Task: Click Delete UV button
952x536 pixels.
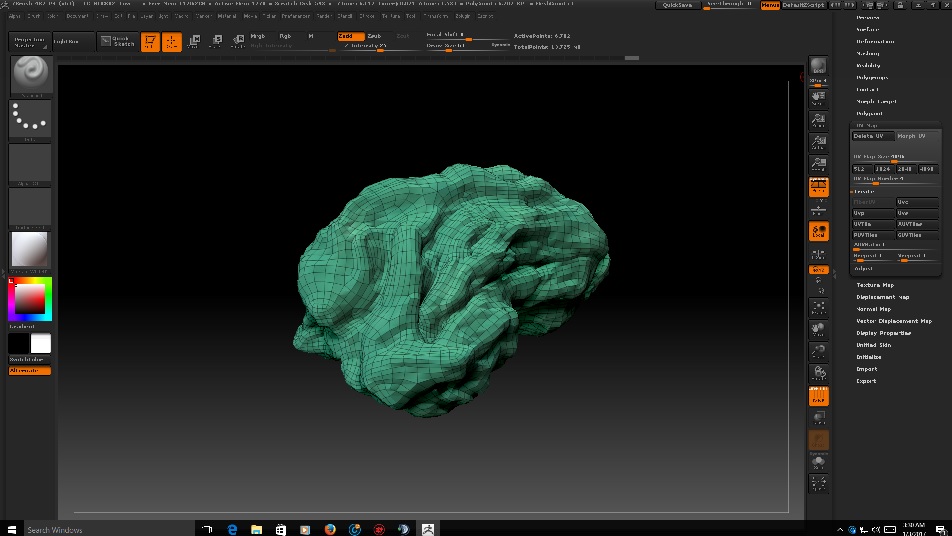Action: [x=872, y=136]
